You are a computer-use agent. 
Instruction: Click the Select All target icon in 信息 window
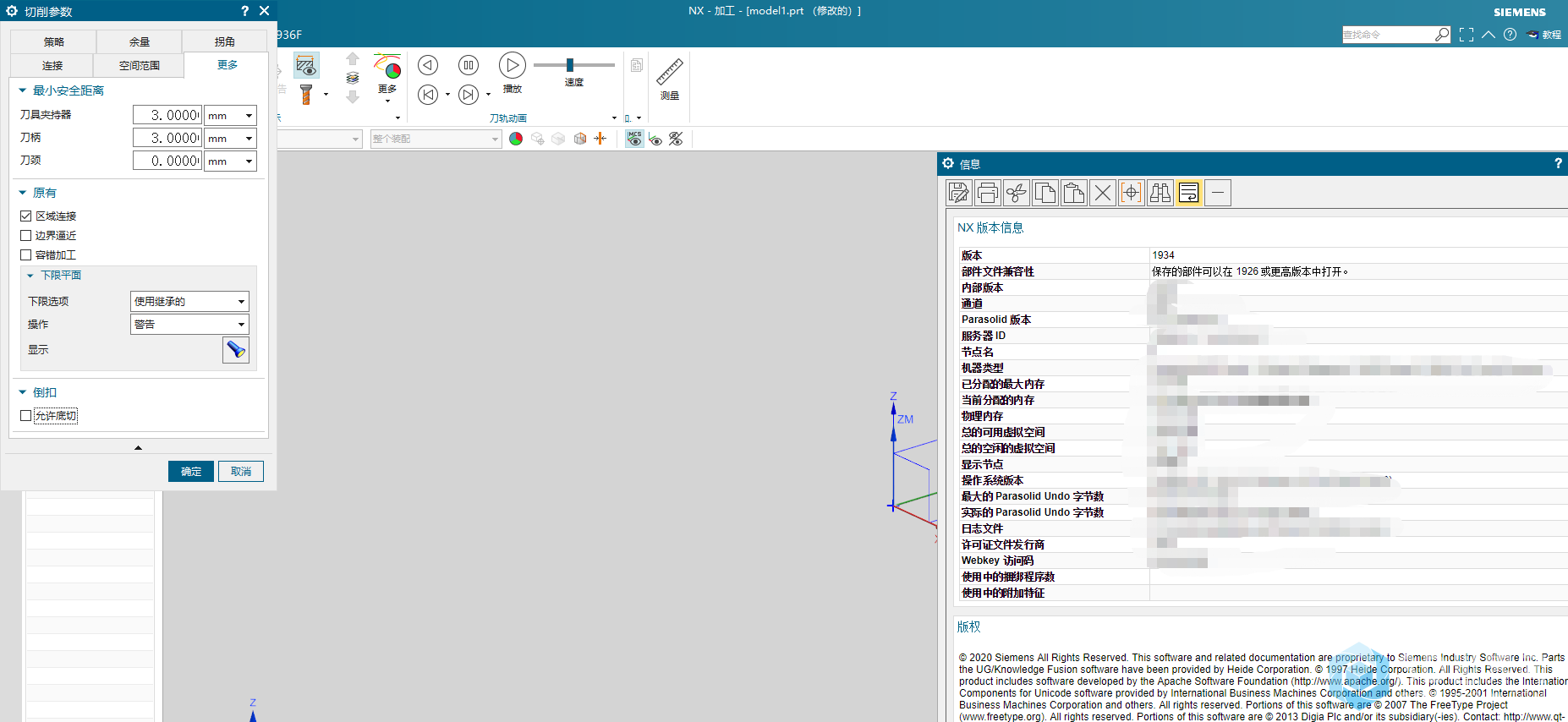(x=1132, y=193)
